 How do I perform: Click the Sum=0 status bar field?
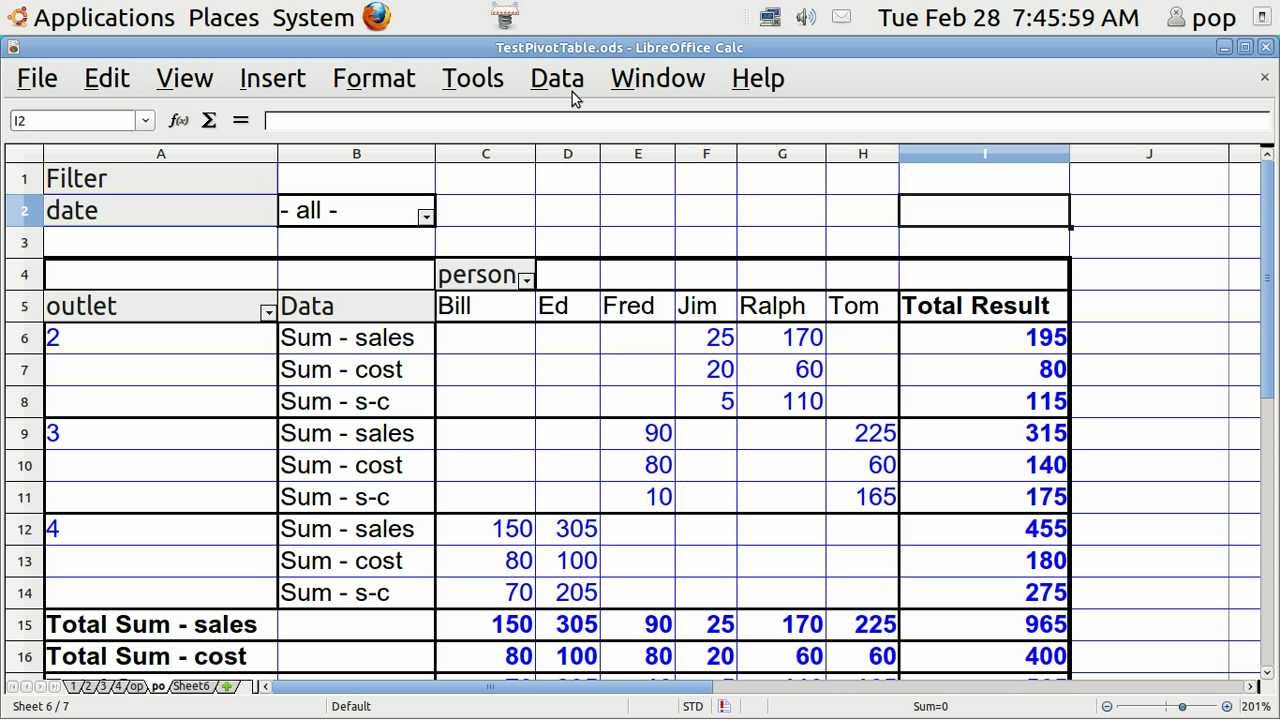click(x=931, y=706)
